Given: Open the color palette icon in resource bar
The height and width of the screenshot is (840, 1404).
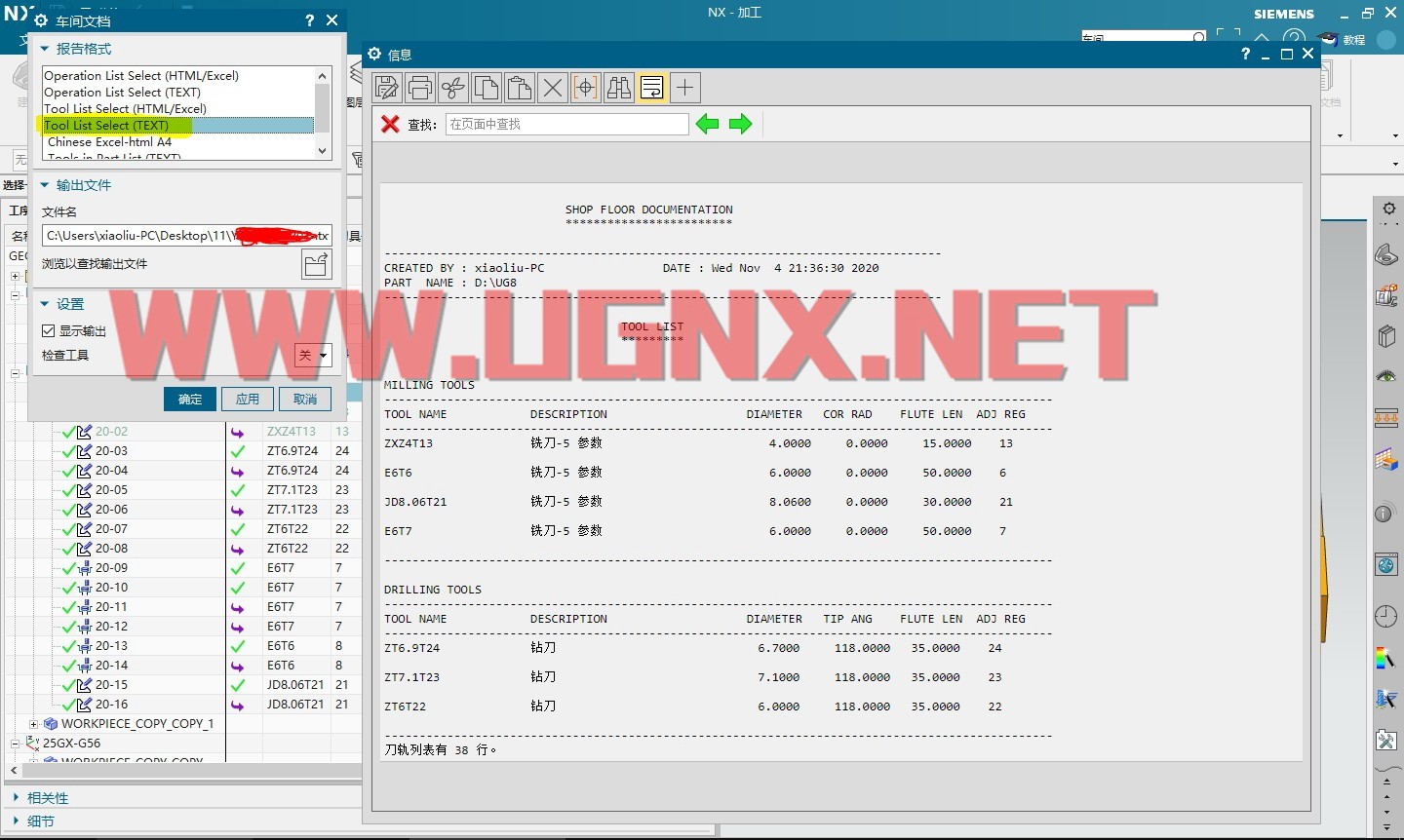Looking at the screenshot, I should coord(1385,658).
